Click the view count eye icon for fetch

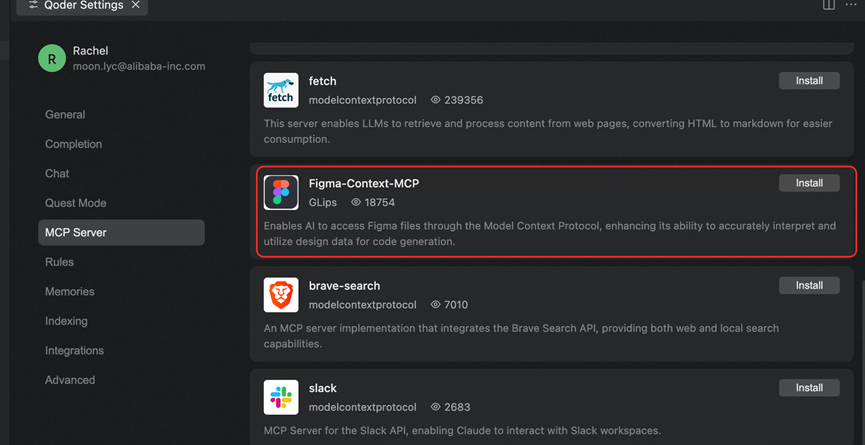436,100
